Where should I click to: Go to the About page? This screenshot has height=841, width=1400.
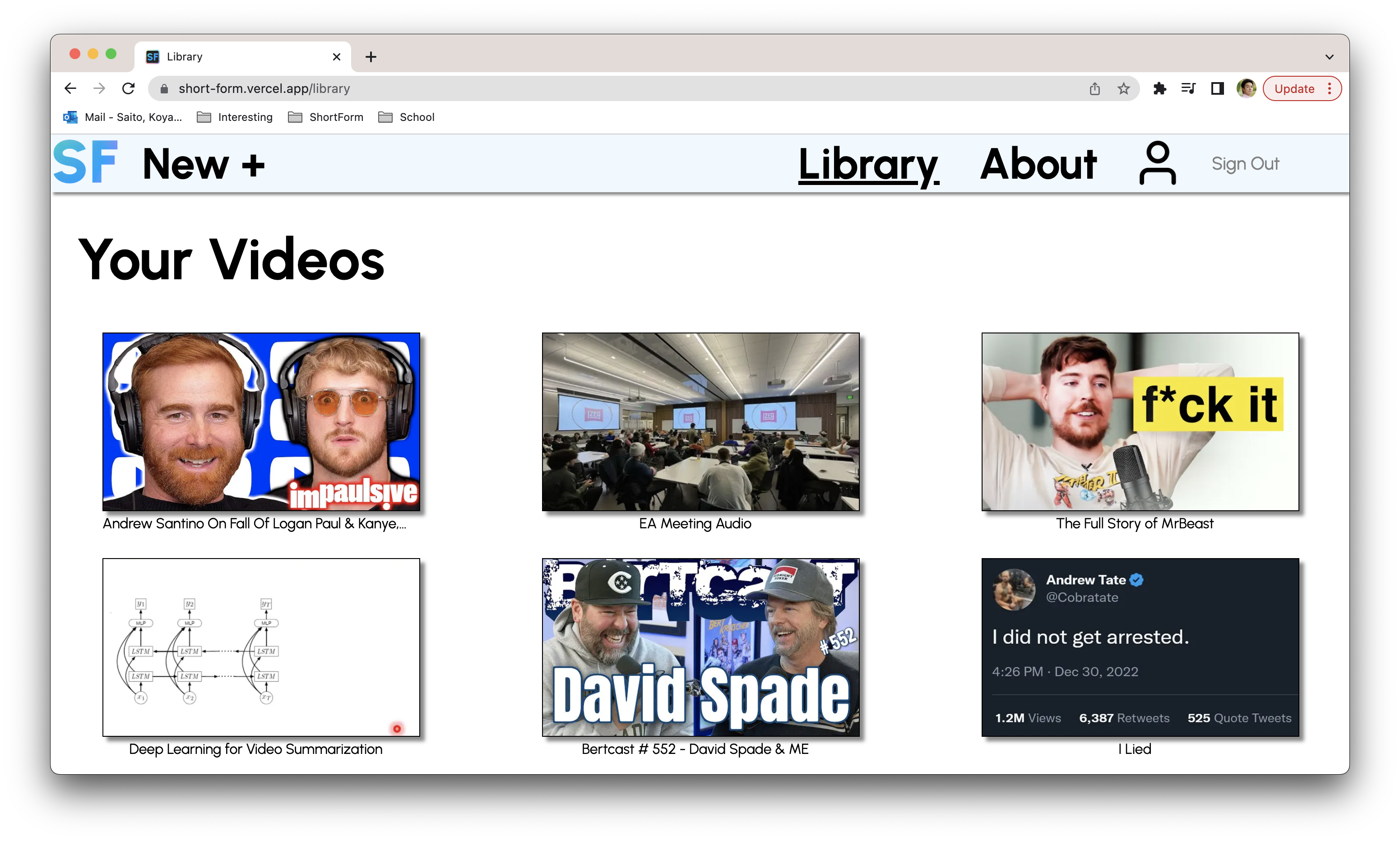[x=1038, y=164]
